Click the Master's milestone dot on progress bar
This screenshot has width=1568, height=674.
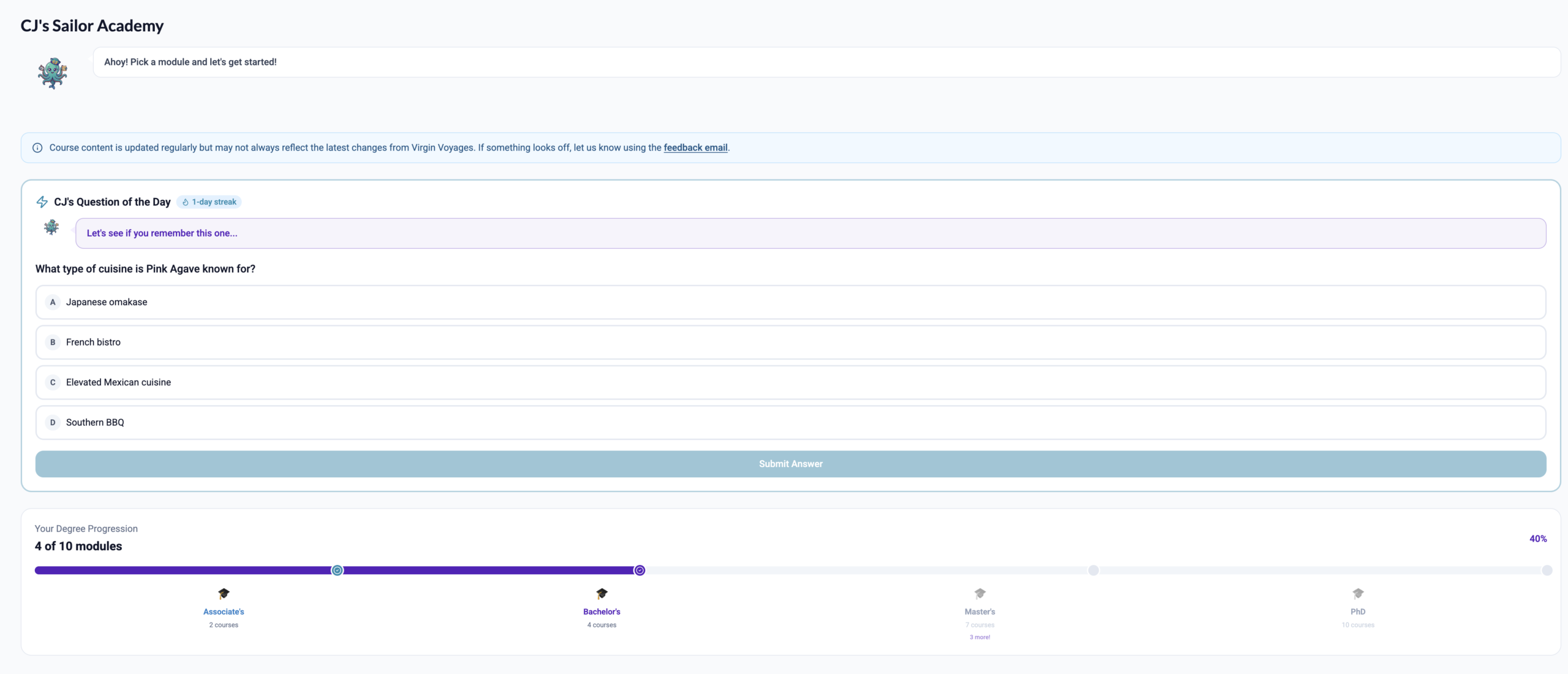click(x=1093, y=570)
